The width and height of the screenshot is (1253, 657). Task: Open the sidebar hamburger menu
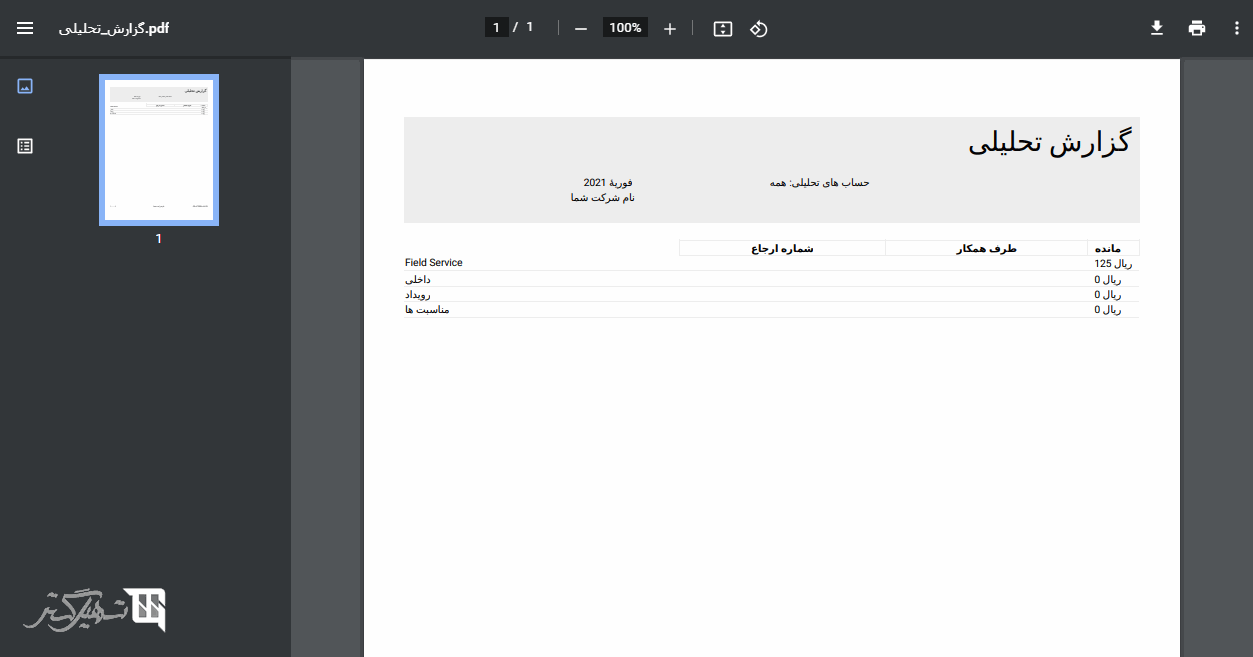(25, 28)
